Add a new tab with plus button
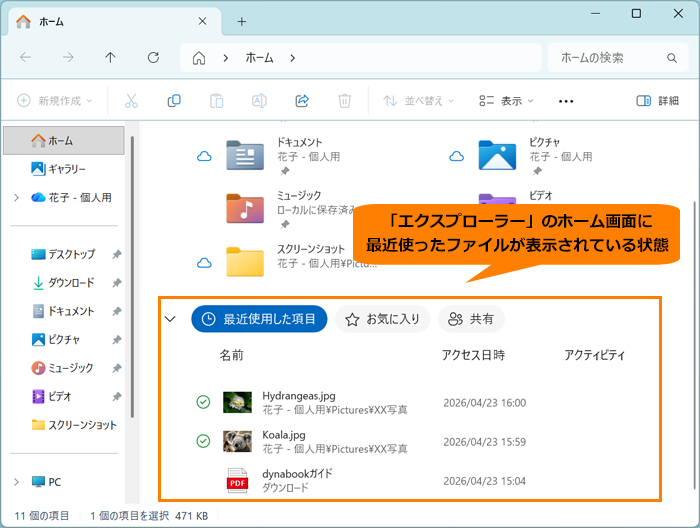This screenshot has width=700, height=528. pyautogui.click(x=242, y=21)
